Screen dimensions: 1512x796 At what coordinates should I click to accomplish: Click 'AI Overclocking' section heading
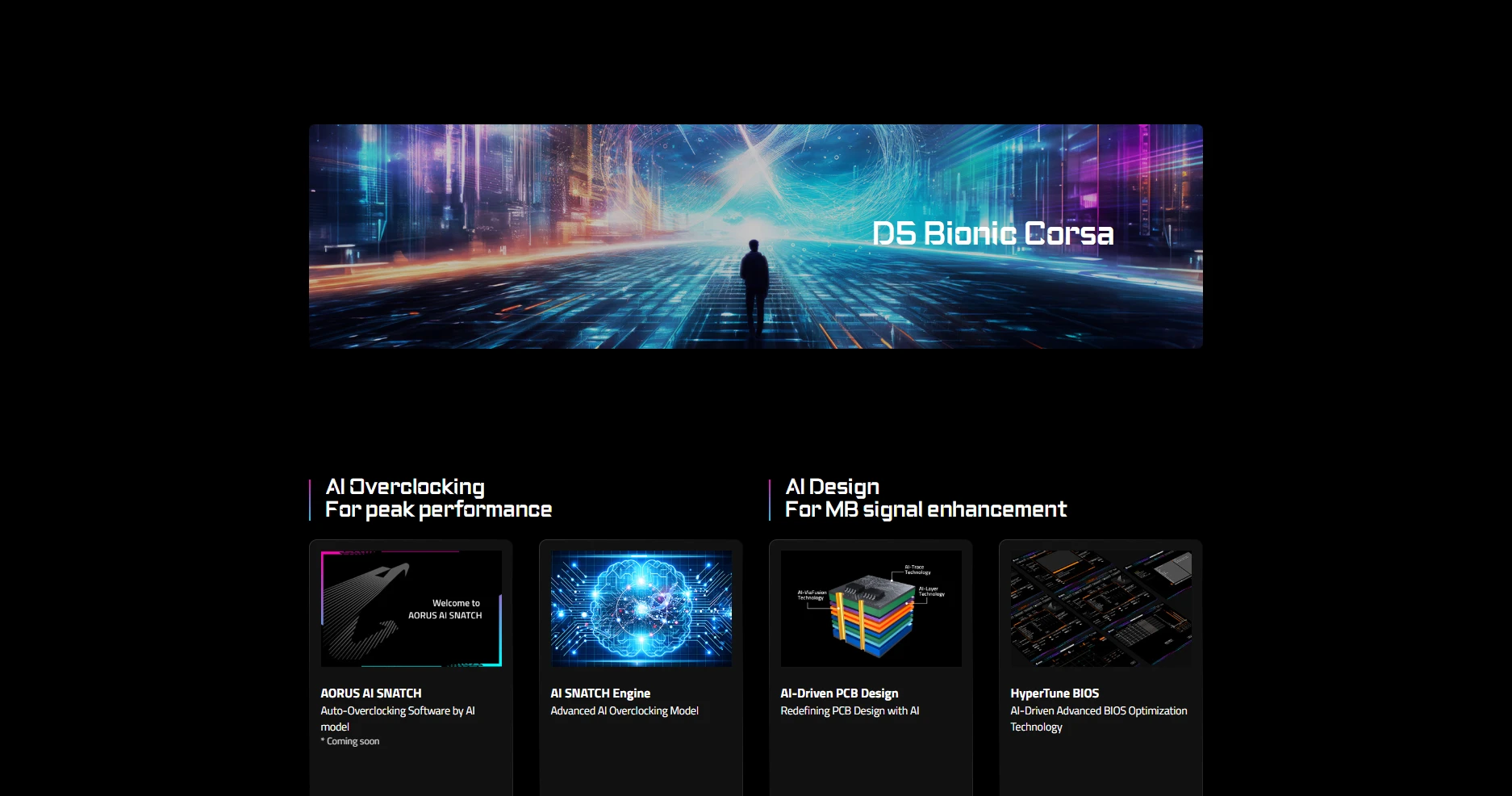coord(405,487)
